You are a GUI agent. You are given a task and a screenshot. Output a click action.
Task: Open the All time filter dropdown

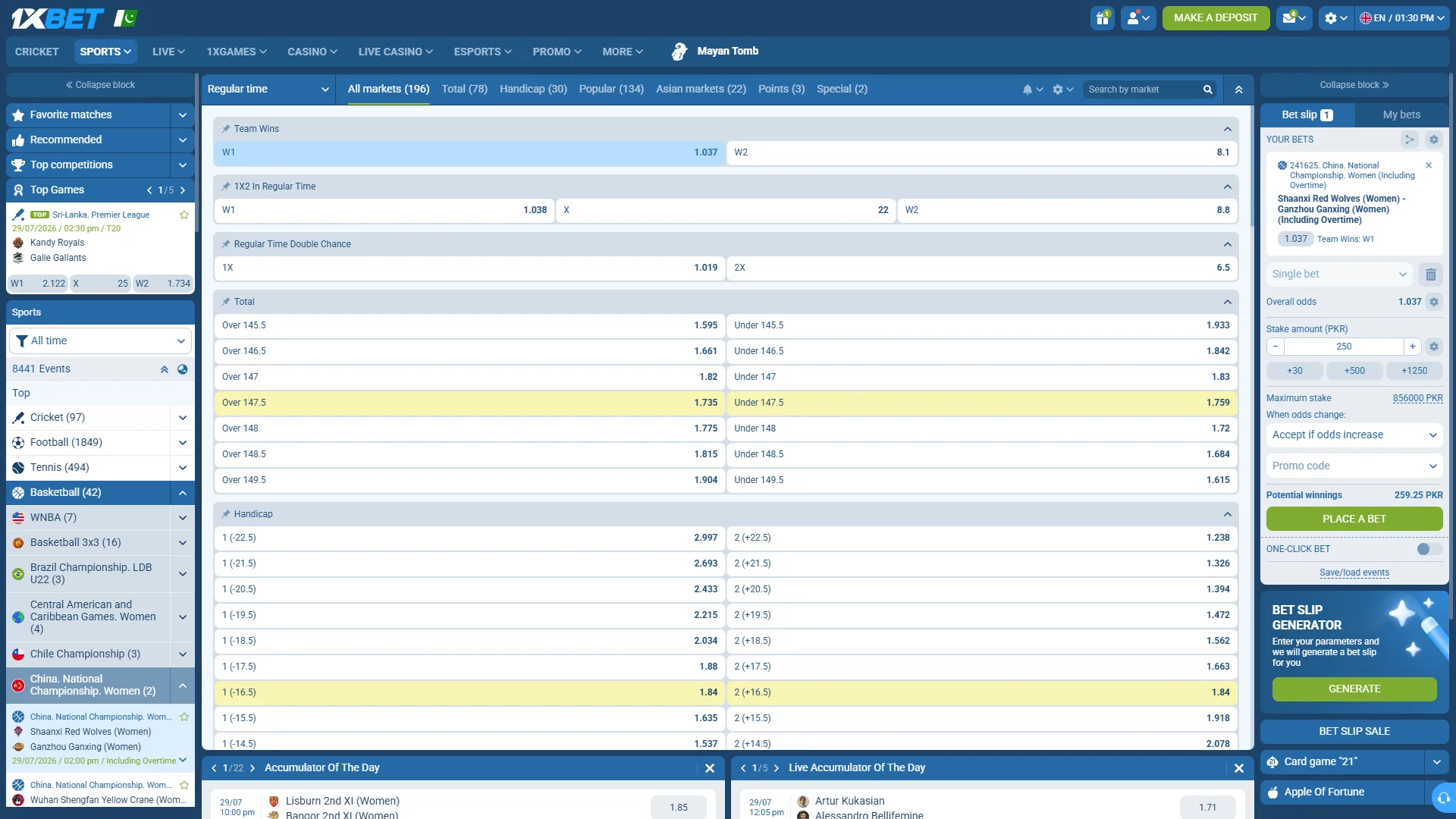coord(100,341)
